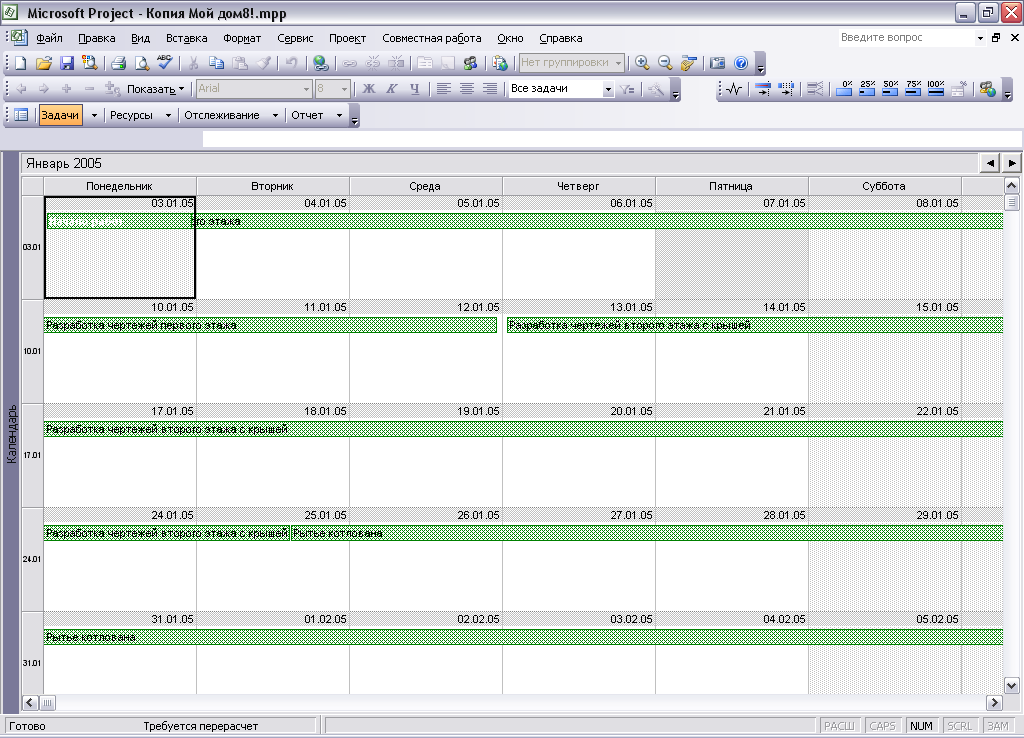This screenshot has width=1024, height=738.
Task: Click the Zoom In magnifier icon
Action: click(642, 63)
